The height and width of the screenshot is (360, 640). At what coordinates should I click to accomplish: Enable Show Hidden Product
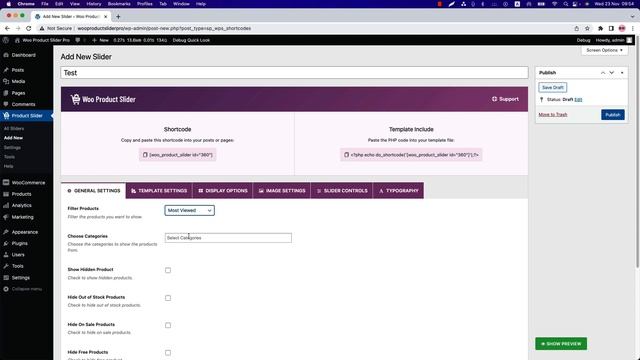tap(168, 270)
